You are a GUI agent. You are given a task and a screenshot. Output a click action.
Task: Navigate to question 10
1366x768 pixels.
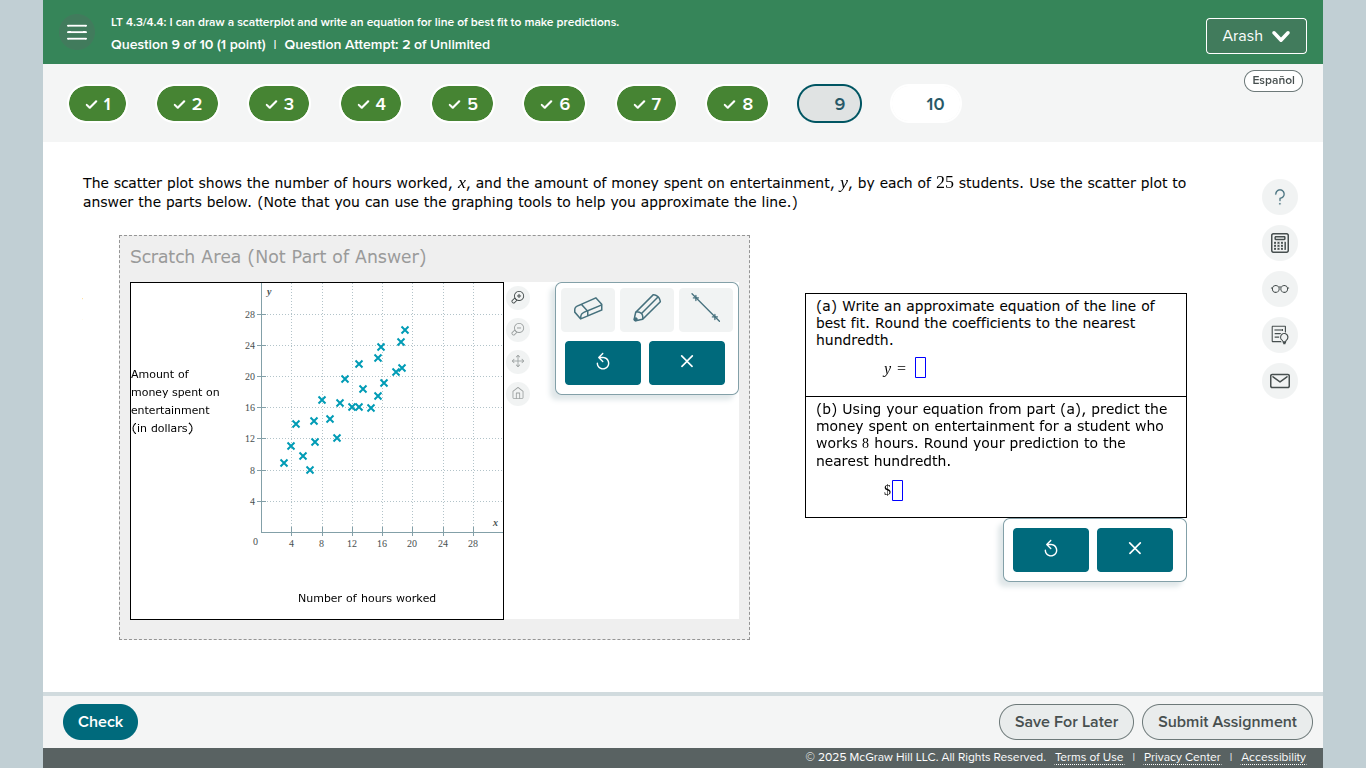(x=925, y=103)
